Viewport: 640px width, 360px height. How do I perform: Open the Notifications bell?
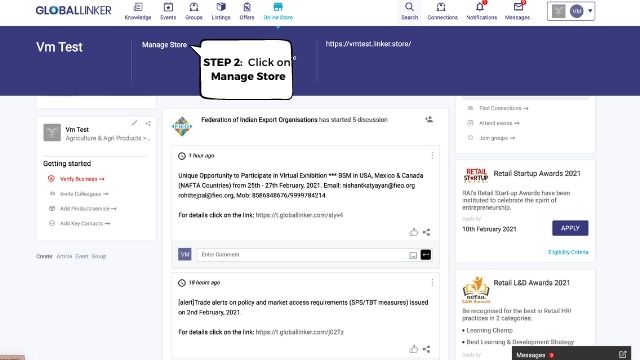(482, 11)
